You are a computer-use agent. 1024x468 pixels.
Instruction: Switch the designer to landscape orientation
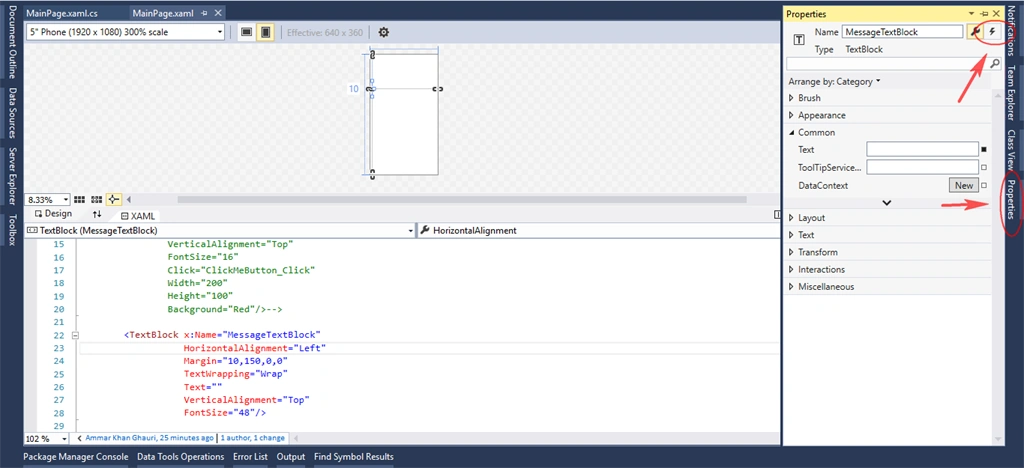[246, 32]
